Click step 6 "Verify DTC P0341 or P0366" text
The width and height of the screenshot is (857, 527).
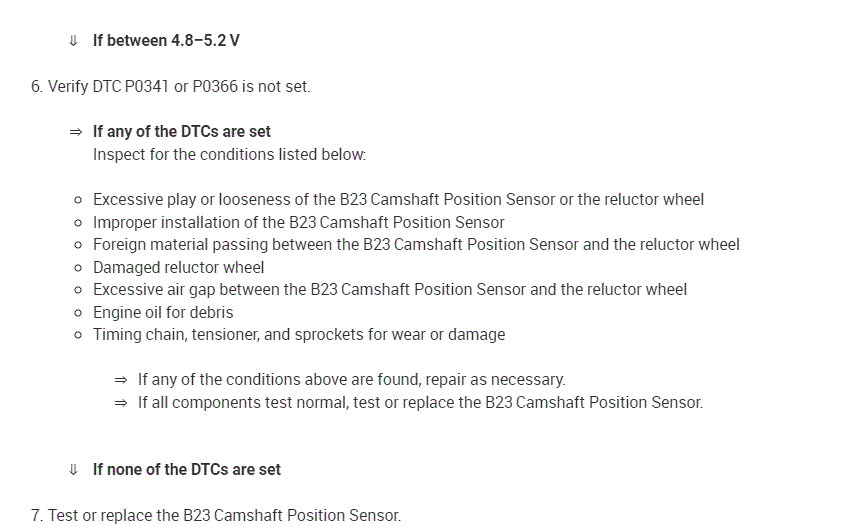coord(170,86)
